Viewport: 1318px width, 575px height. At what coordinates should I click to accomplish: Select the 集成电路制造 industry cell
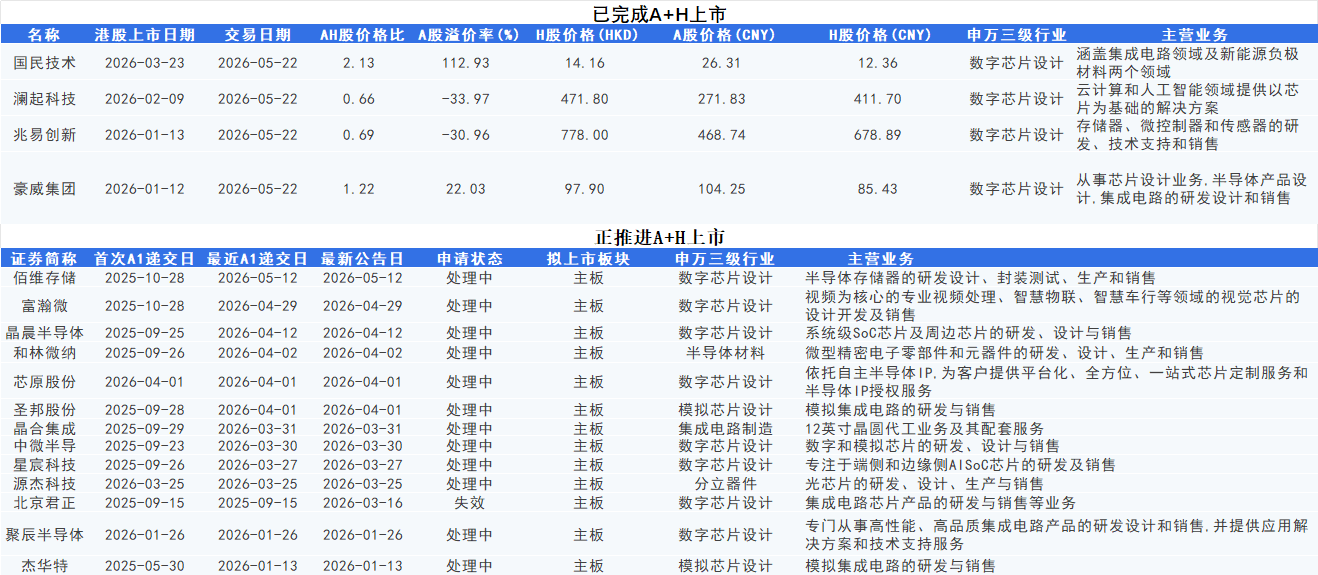click(726, 428)
